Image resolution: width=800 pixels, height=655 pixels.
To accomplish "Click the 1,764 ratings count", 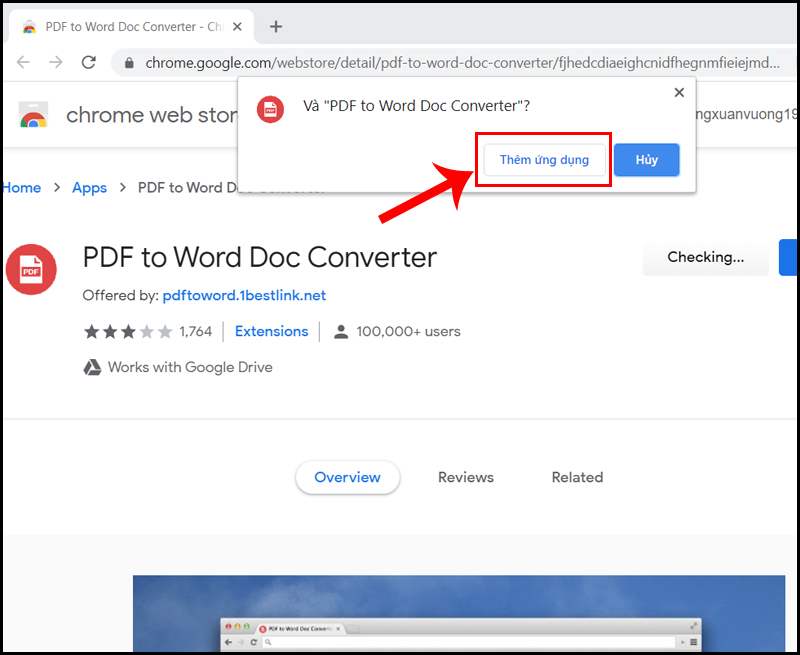I will pos(195,332).
